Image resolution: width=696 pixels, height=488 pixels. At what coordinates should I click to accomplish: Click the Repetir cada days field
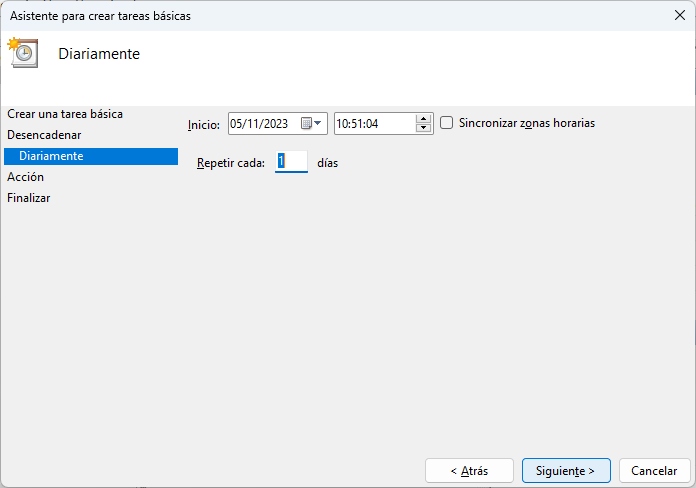[291, 162]
